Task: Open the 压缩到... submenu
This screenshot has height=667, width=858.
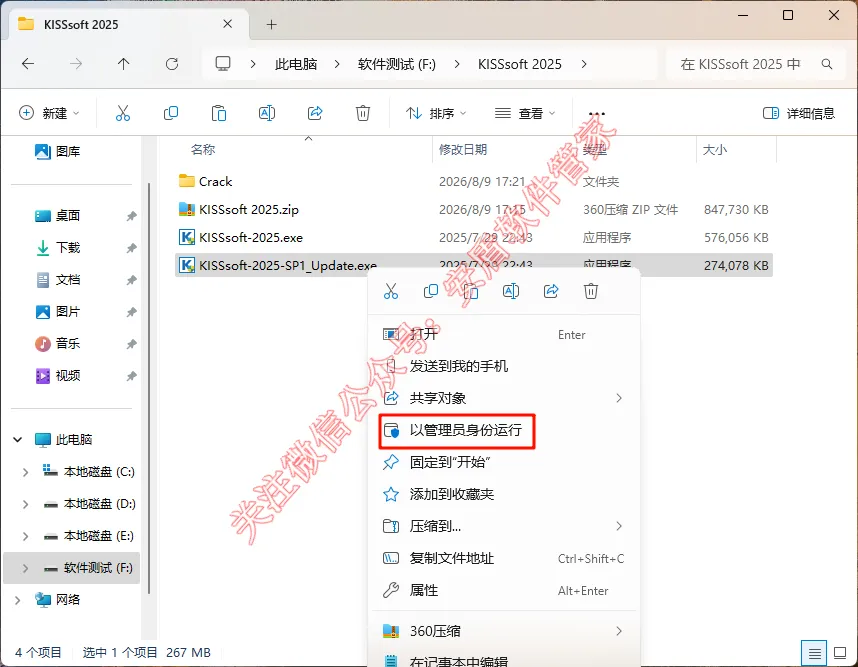Action: tap(503, 526)
